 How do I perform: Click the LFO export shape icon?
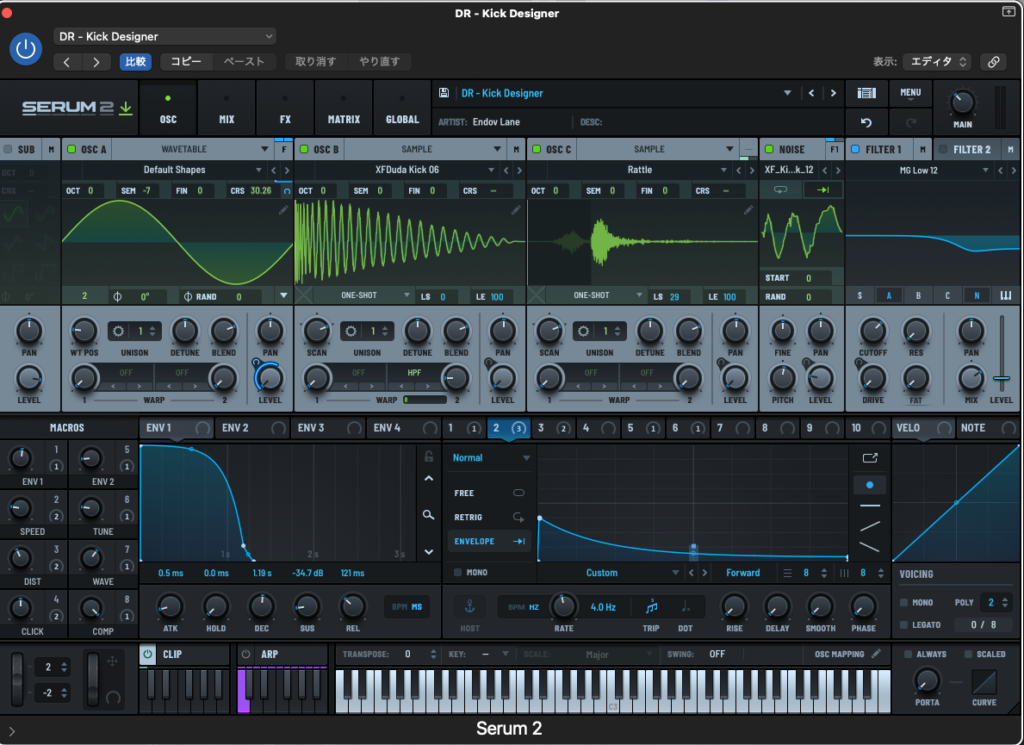click(870, 458)
